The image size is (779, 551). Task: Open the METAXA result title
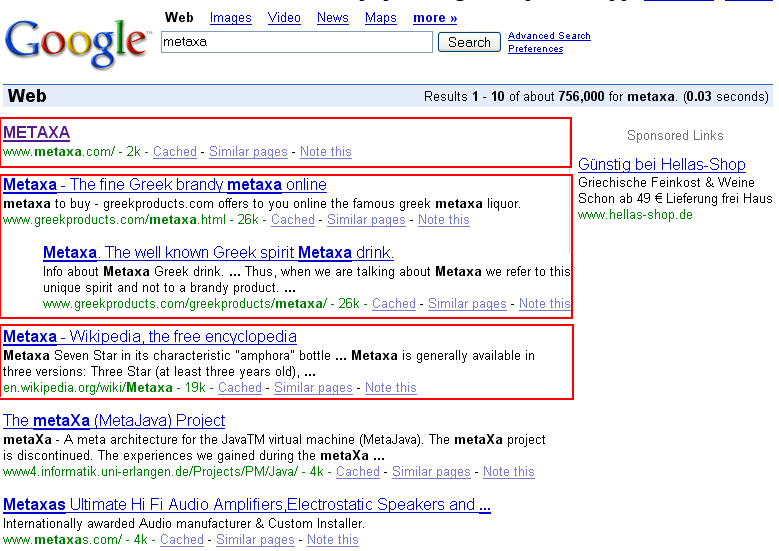[36, 133]
